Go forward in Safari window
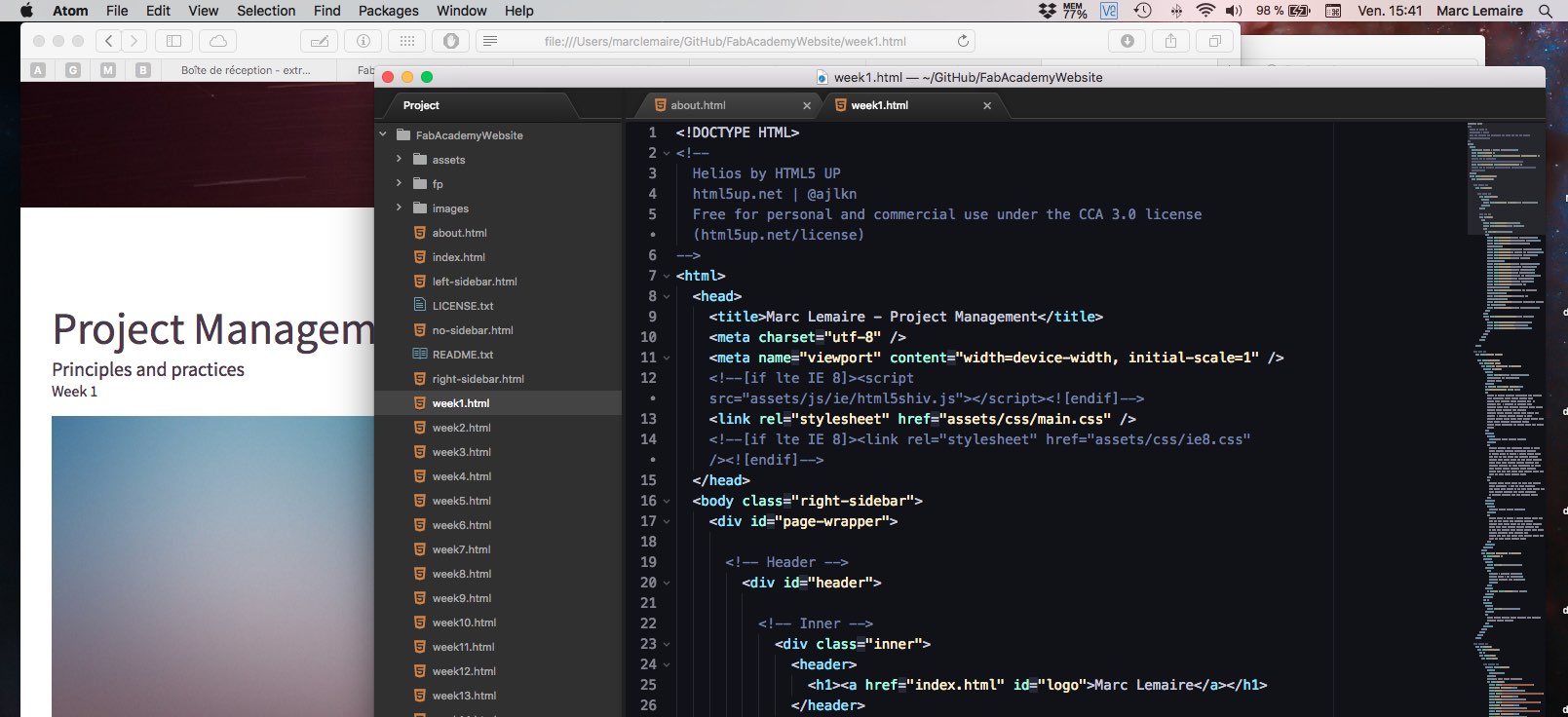This screenshot has width=1568, height=717. (134, 41)
